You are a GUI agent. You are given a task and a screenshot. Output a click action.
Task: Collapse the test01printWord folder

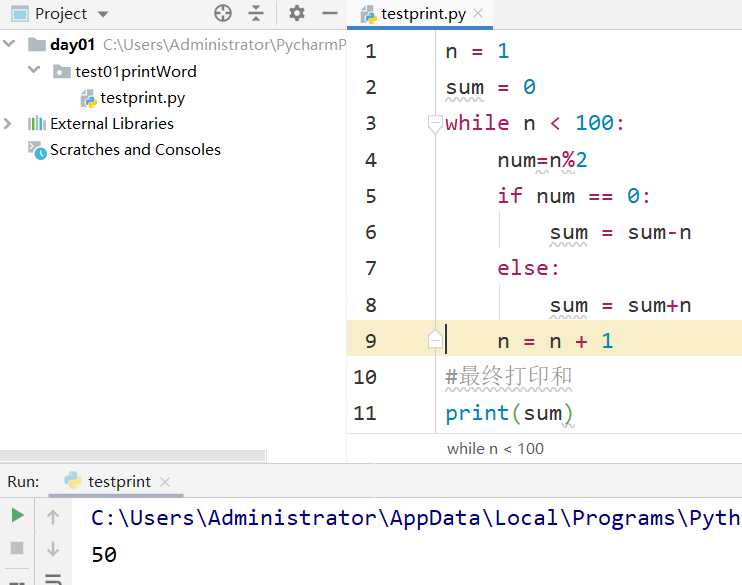coord(34,70)
